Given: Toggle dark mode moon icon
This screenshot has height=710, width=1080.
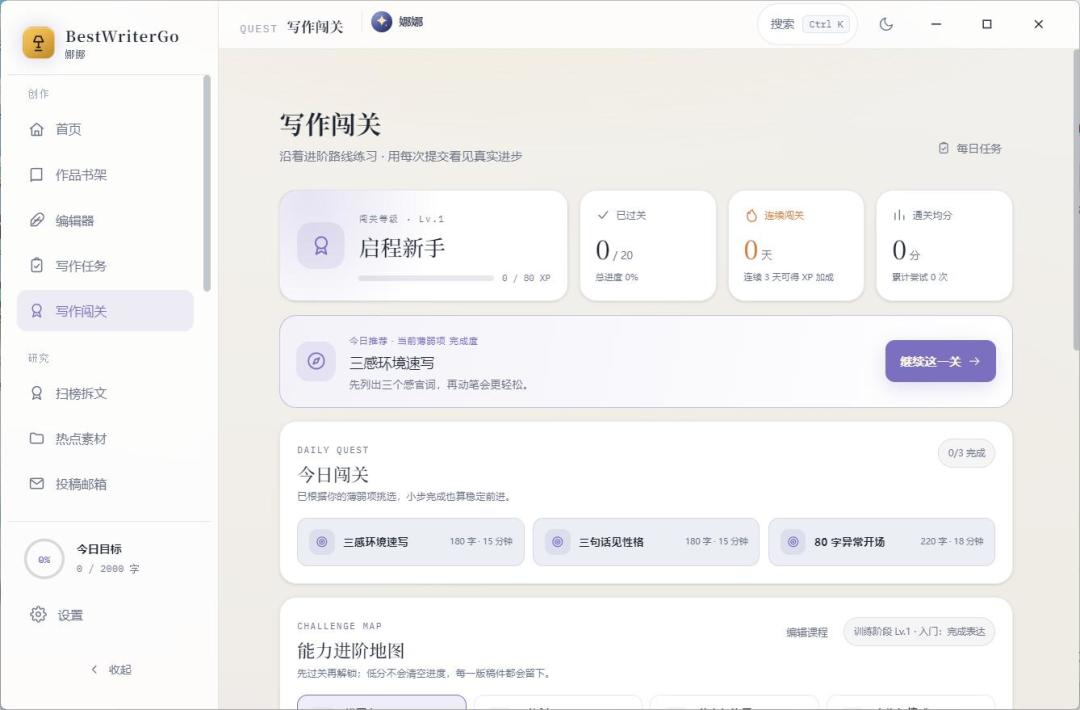Looking at the screenshot, I should coord(886,24).
